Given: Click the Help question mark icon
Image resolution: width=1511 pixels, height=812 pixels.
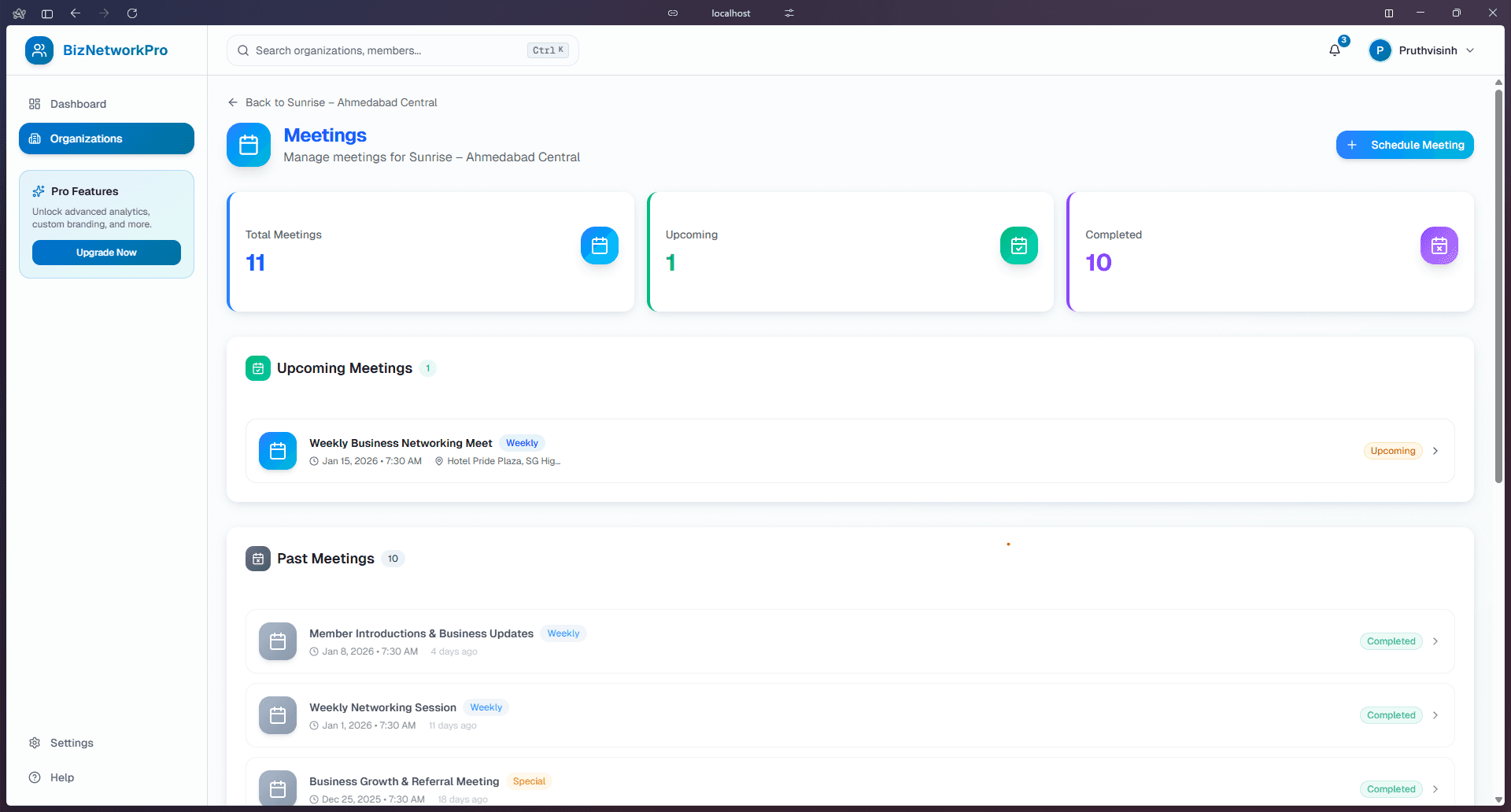Looking at the screenshot, I should click(35, 777).
